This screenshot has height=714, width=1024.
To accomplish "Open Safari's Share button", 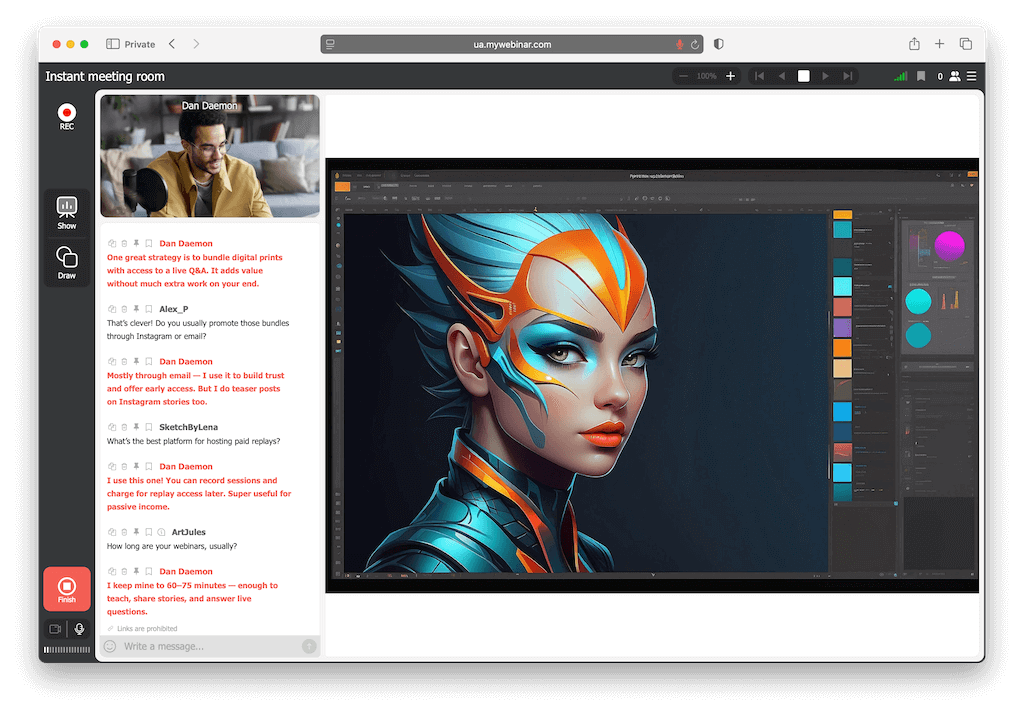I will click(914, 44).
